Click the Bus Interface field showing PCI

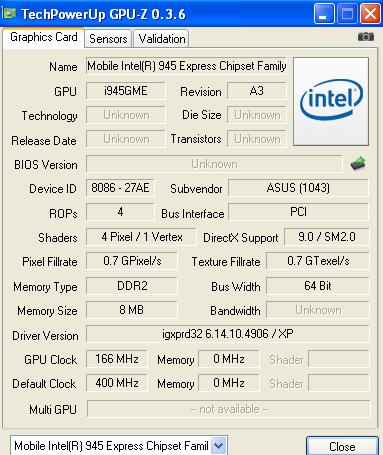pos(298,212)
